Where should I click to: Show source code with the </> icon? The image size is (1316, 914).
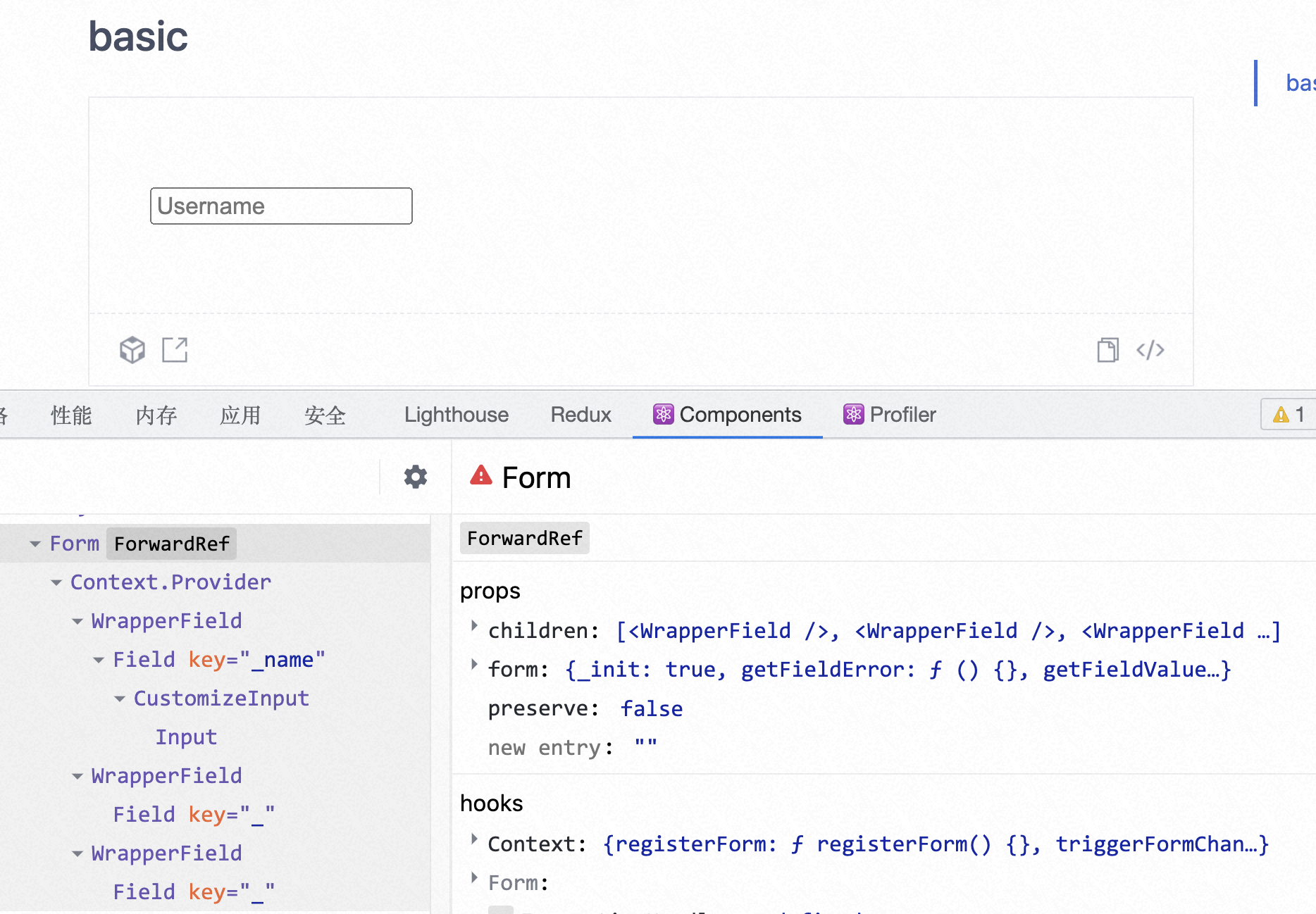(x=1150, y=349)
